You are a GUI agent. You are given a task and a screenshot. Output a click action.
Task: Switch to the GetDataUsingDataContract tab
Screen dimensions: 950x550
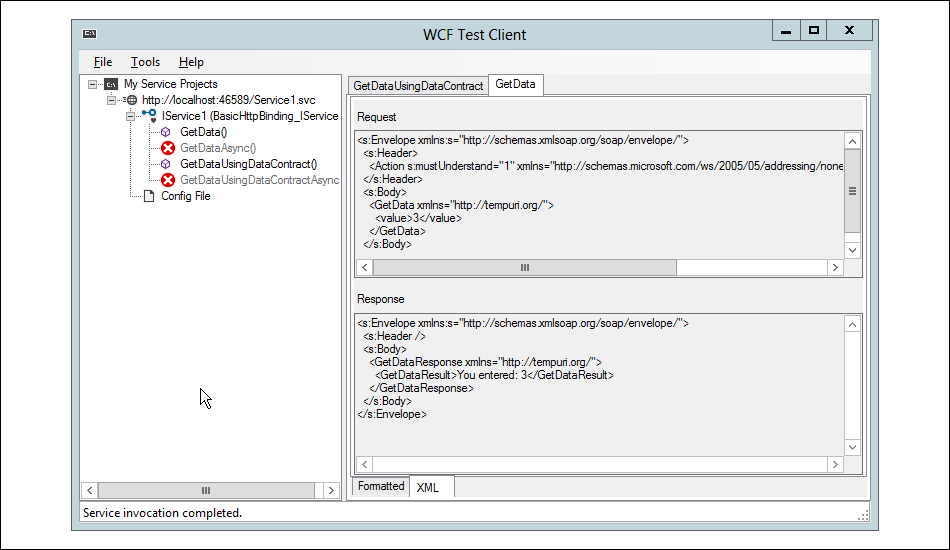coord(418,86)
